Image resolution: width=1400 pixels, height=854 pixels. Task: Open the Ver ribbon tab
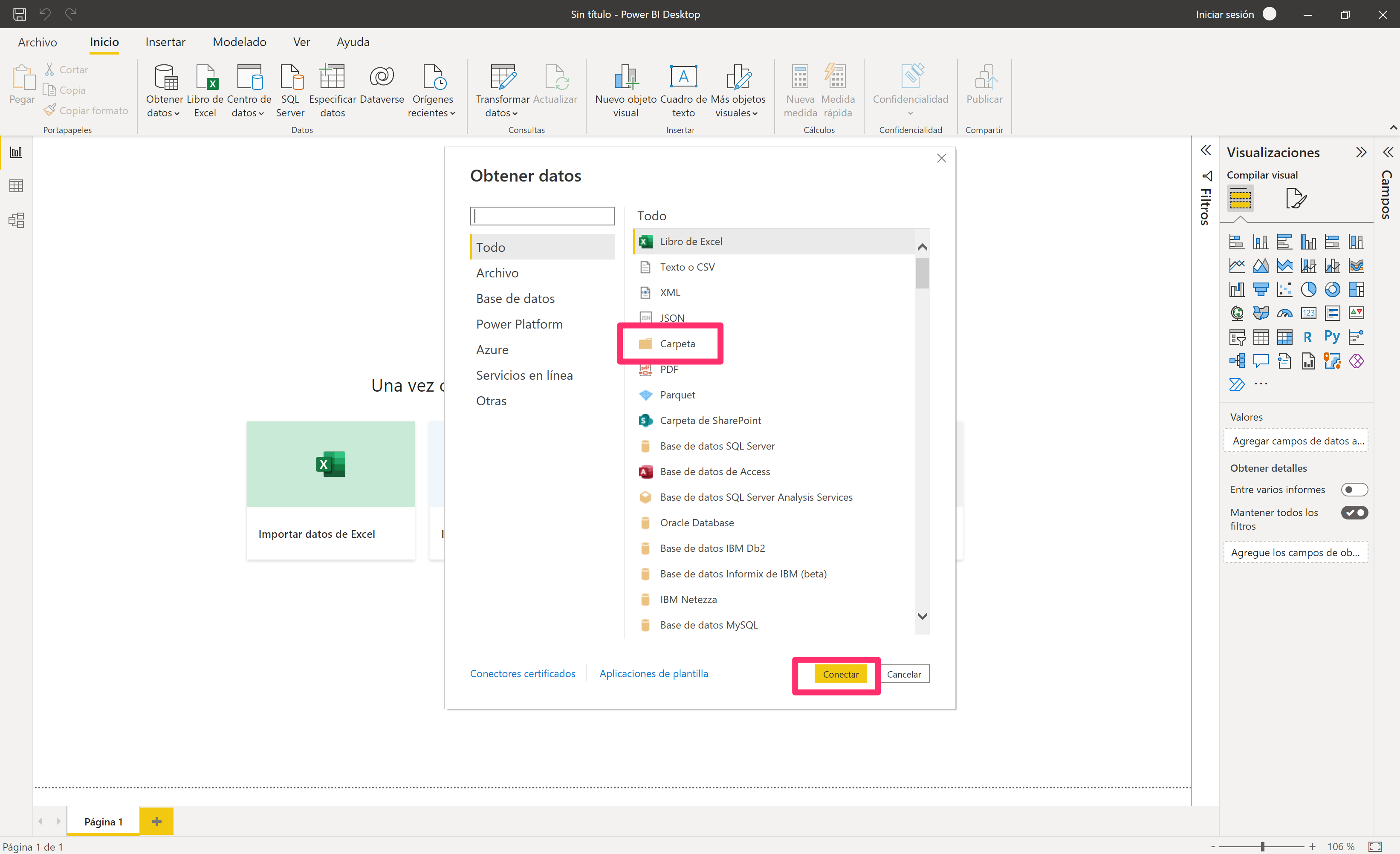coord(301,42)
